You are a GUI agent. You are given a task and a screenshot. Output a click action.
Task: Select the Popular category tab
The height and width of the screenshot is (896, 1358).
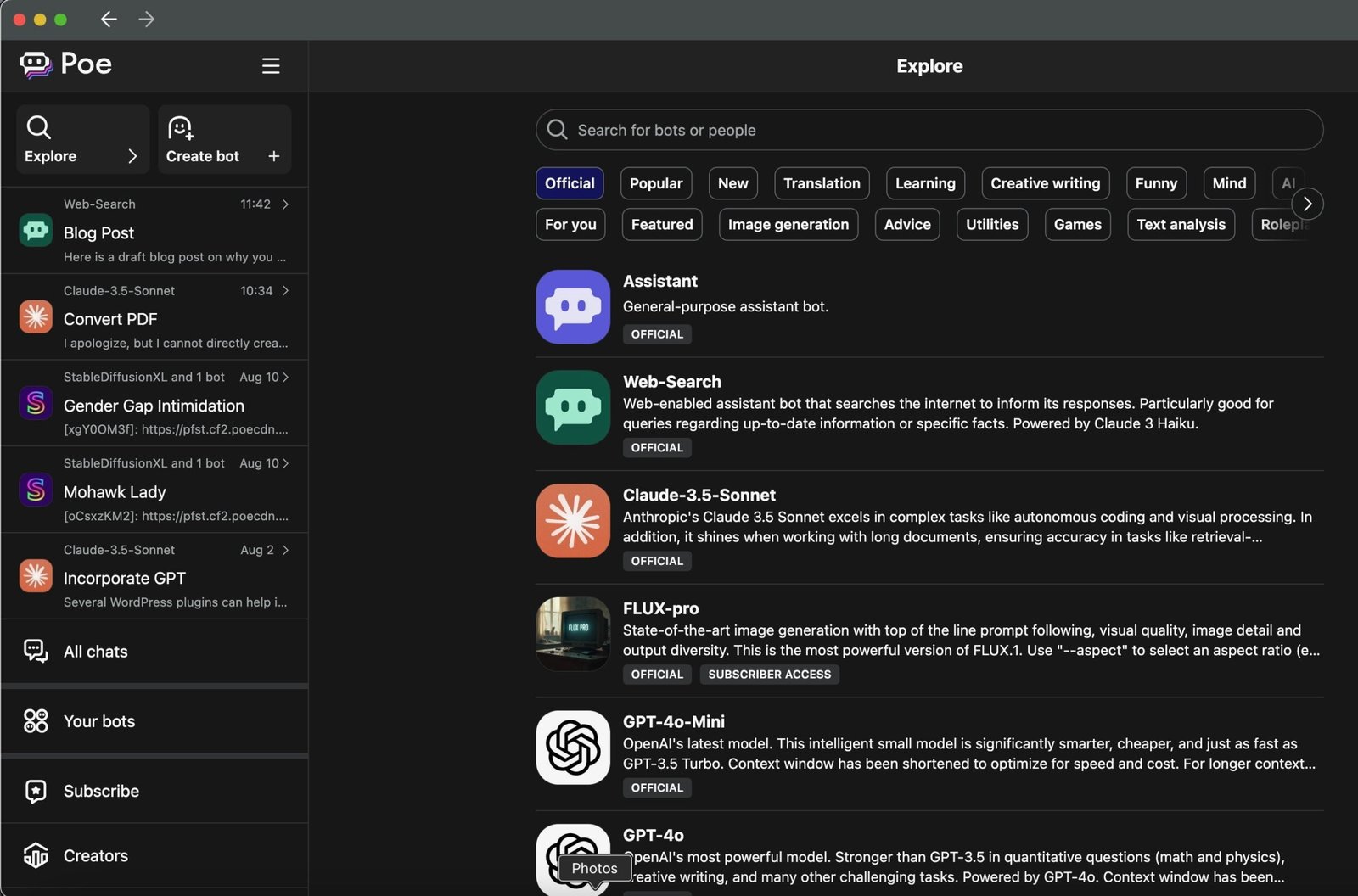tap(656, 183)
